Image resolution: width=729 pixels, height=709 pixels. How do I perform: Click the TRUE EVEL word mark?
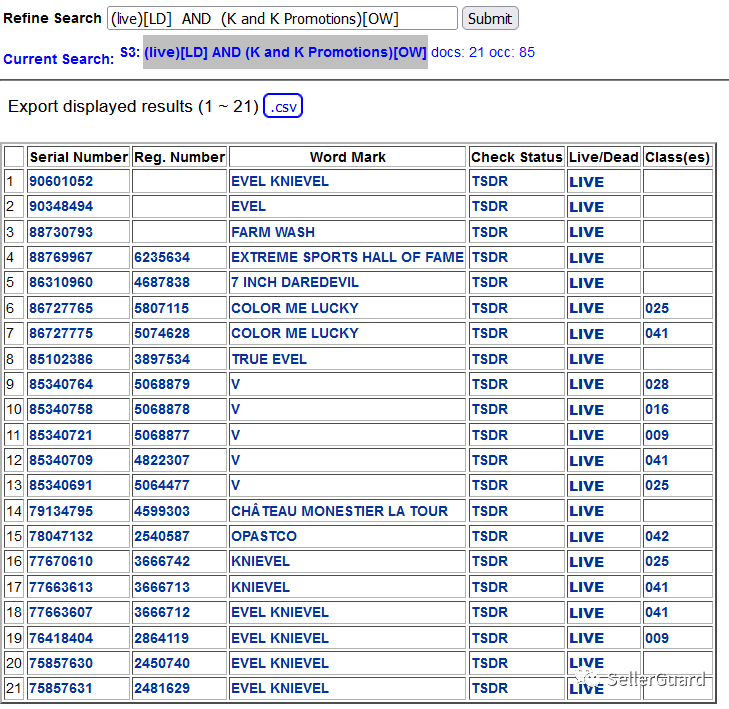[268, 359]
